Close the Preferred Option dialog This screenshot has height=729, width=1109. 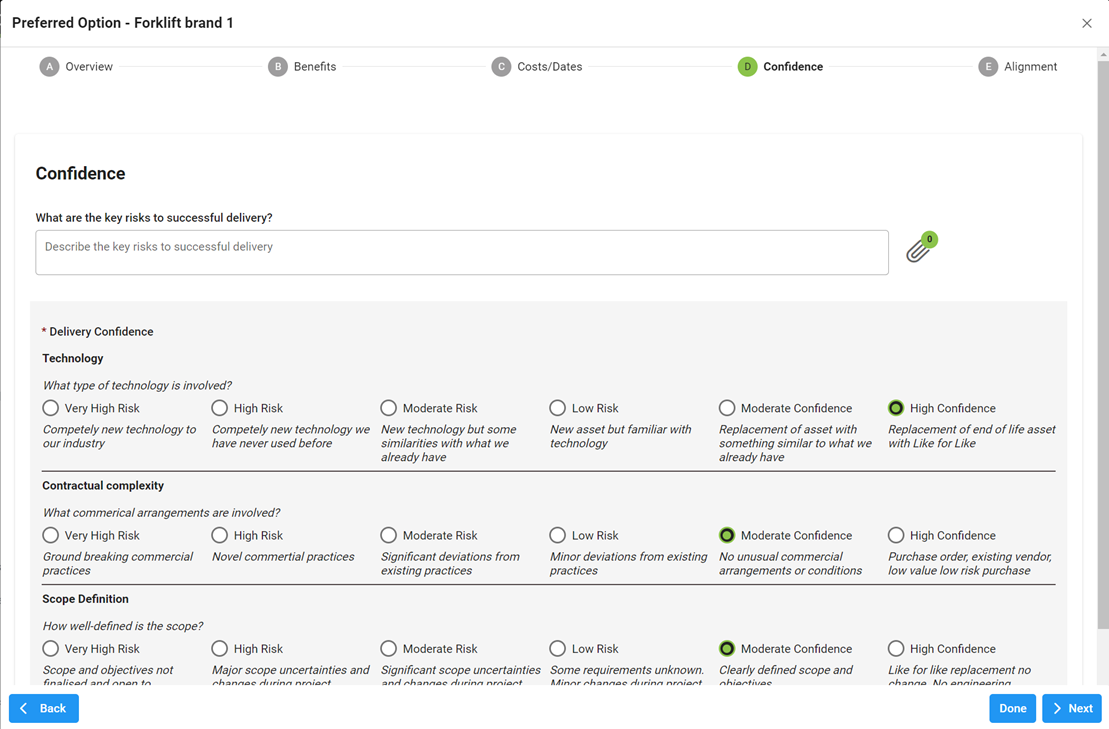coord(1086,23)
